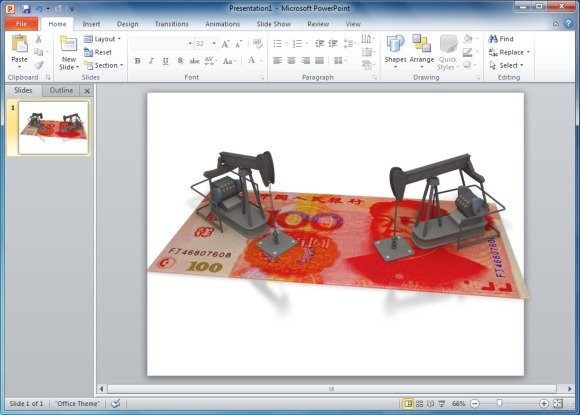Toggle text Shadow formatting
580x415 pixels.
[x=180, y=61]
